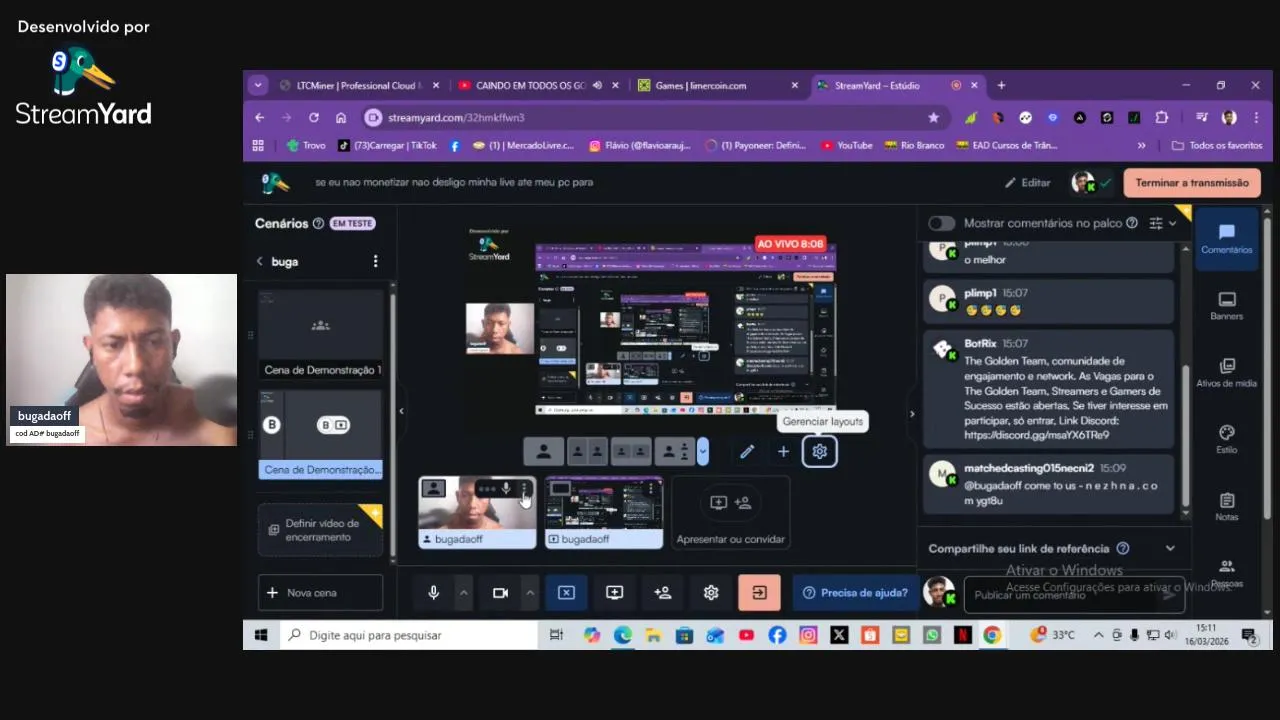Image resolution: width=1280 pixels, height=720 pixels.
Task: Select the Cena de Demonstração 1 scene thumbnail
Action: coord(320,335)
